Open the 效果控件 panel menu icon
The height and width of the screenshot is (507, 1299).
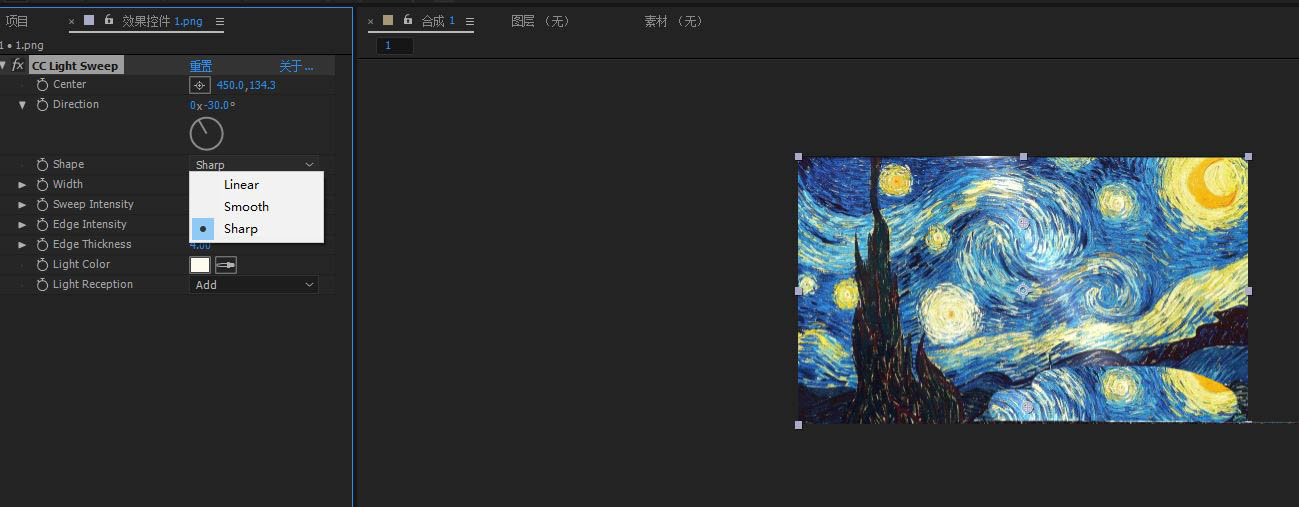(x=220, y=21)
